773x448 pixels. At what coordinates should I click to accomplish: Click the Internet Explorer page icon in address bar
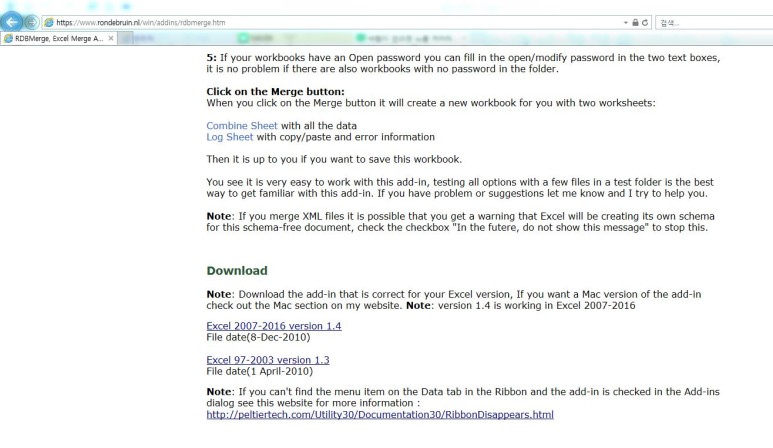pyautogui.click(x=49, y=23)
